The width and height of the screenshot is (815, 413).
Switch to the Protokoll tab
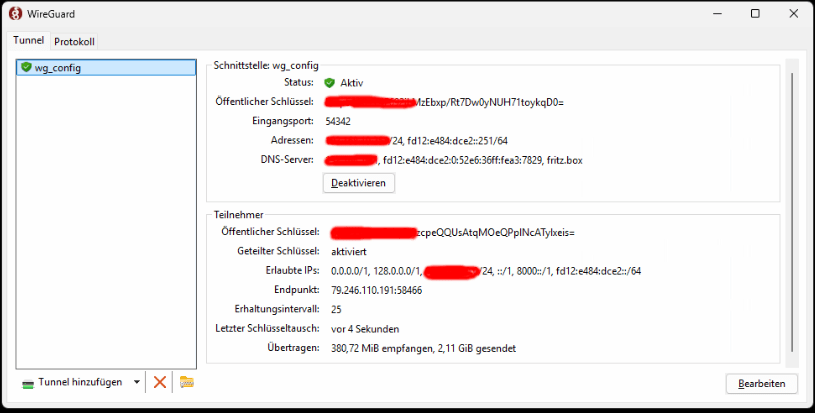(74, 42)
